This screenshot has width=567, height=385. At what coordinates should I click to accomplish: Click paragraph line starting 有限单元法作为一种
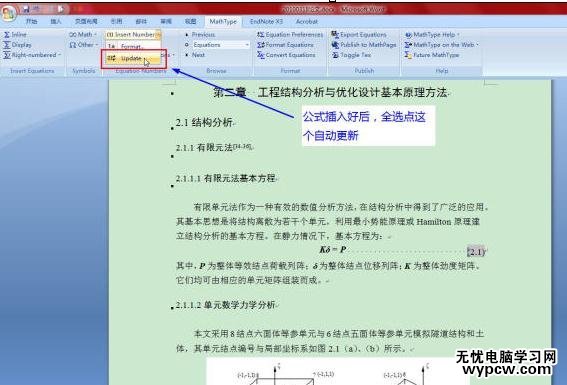pyautogui.click(x=342, y=207)
